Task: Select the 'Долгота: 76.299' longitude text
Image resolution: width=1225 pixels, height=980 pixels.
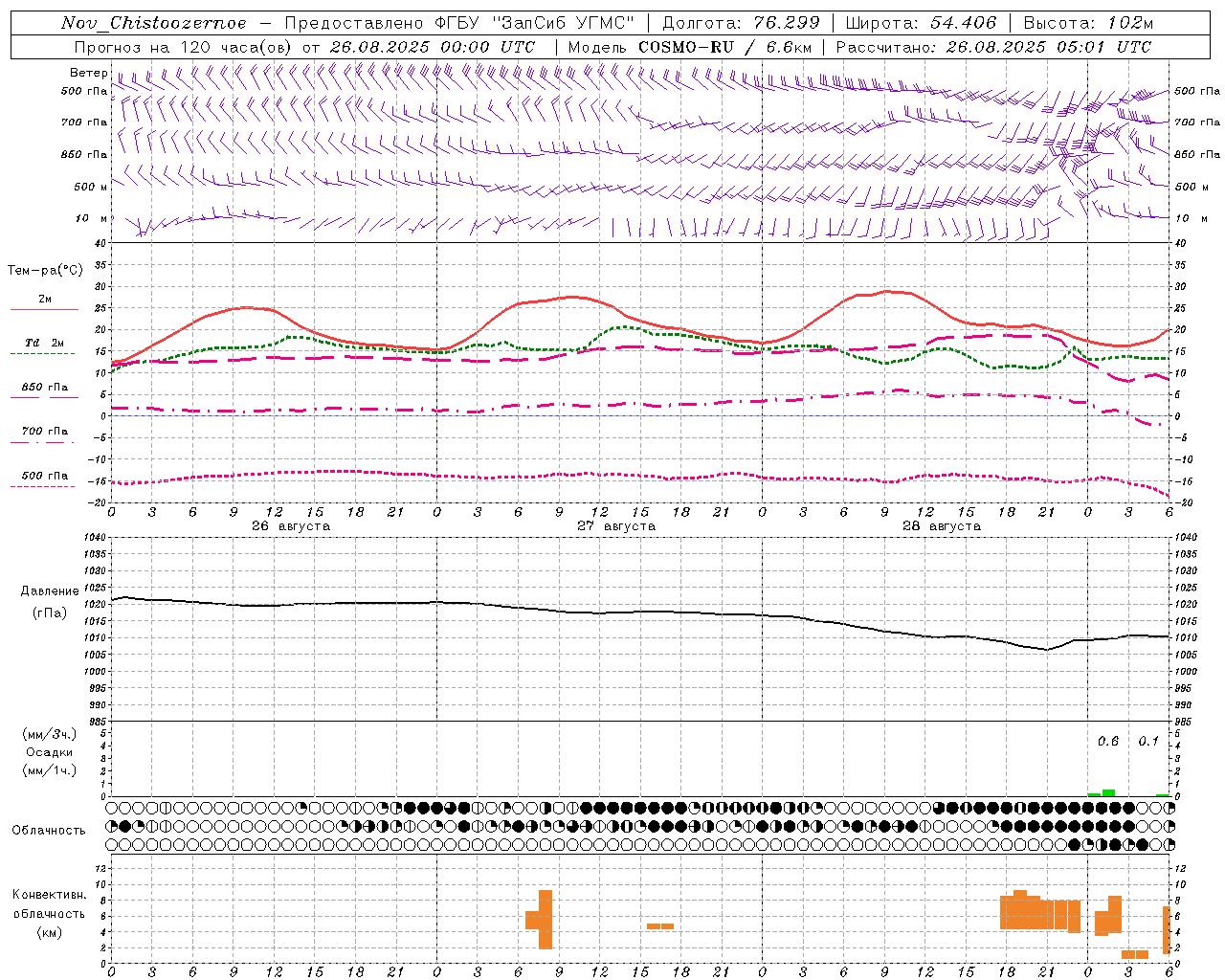Action: [x=742, y=23]
